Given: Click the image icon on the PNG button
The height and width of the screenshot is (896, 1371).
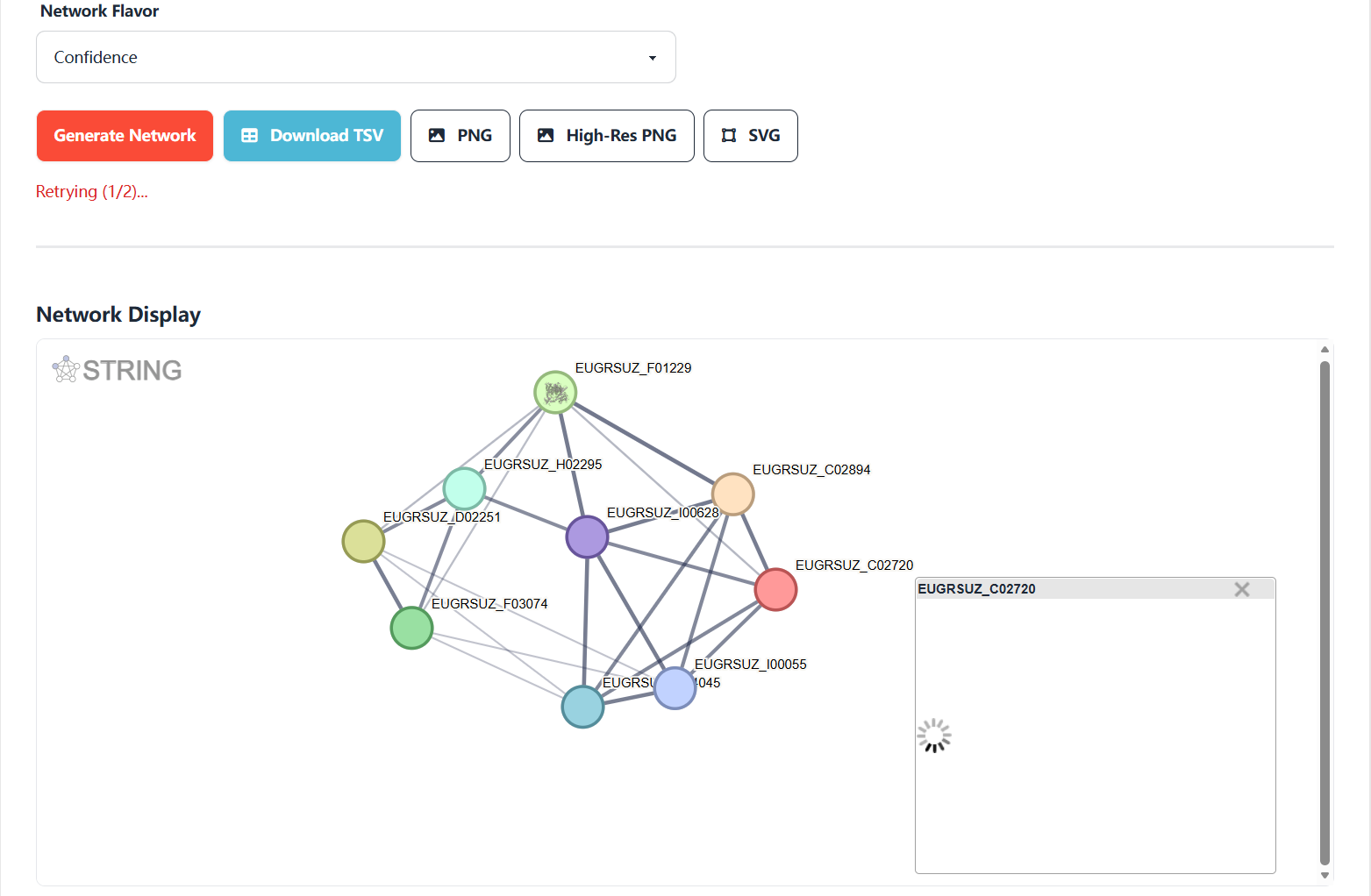Looking at the screenshot, I should (x=438, y=135).
